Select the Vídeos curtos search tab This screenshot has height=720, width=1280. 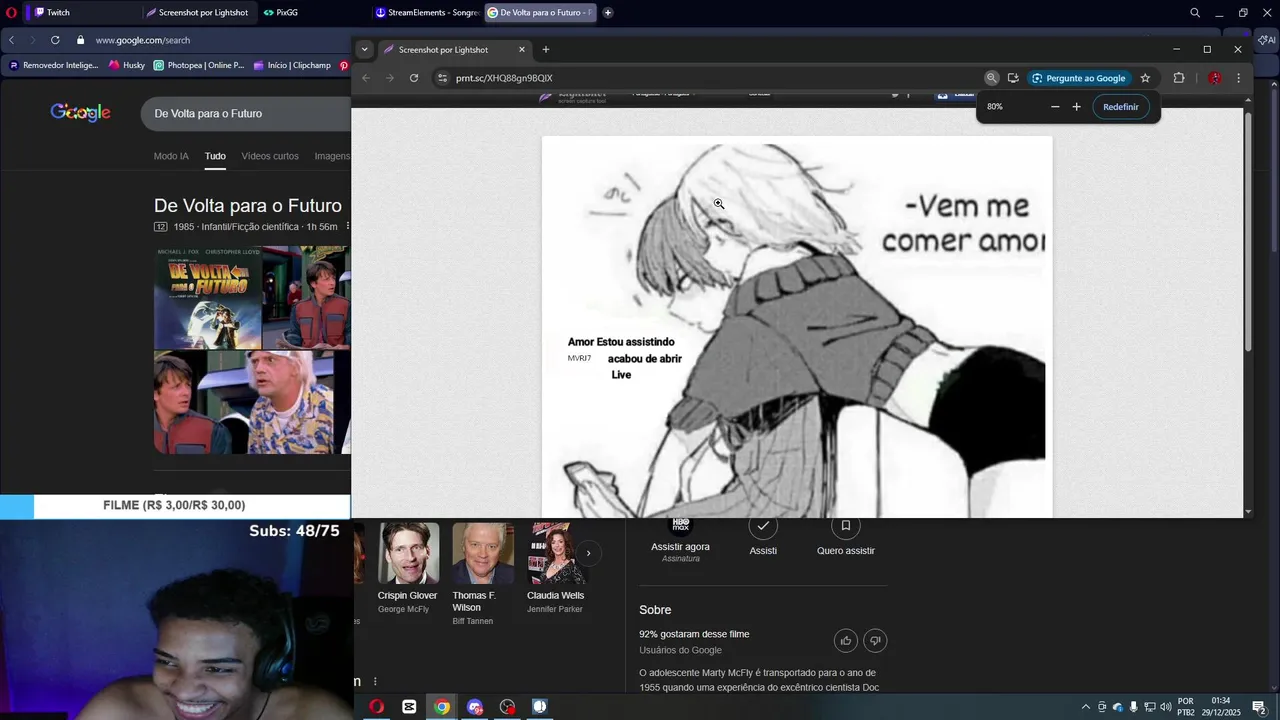coord(270,156)
